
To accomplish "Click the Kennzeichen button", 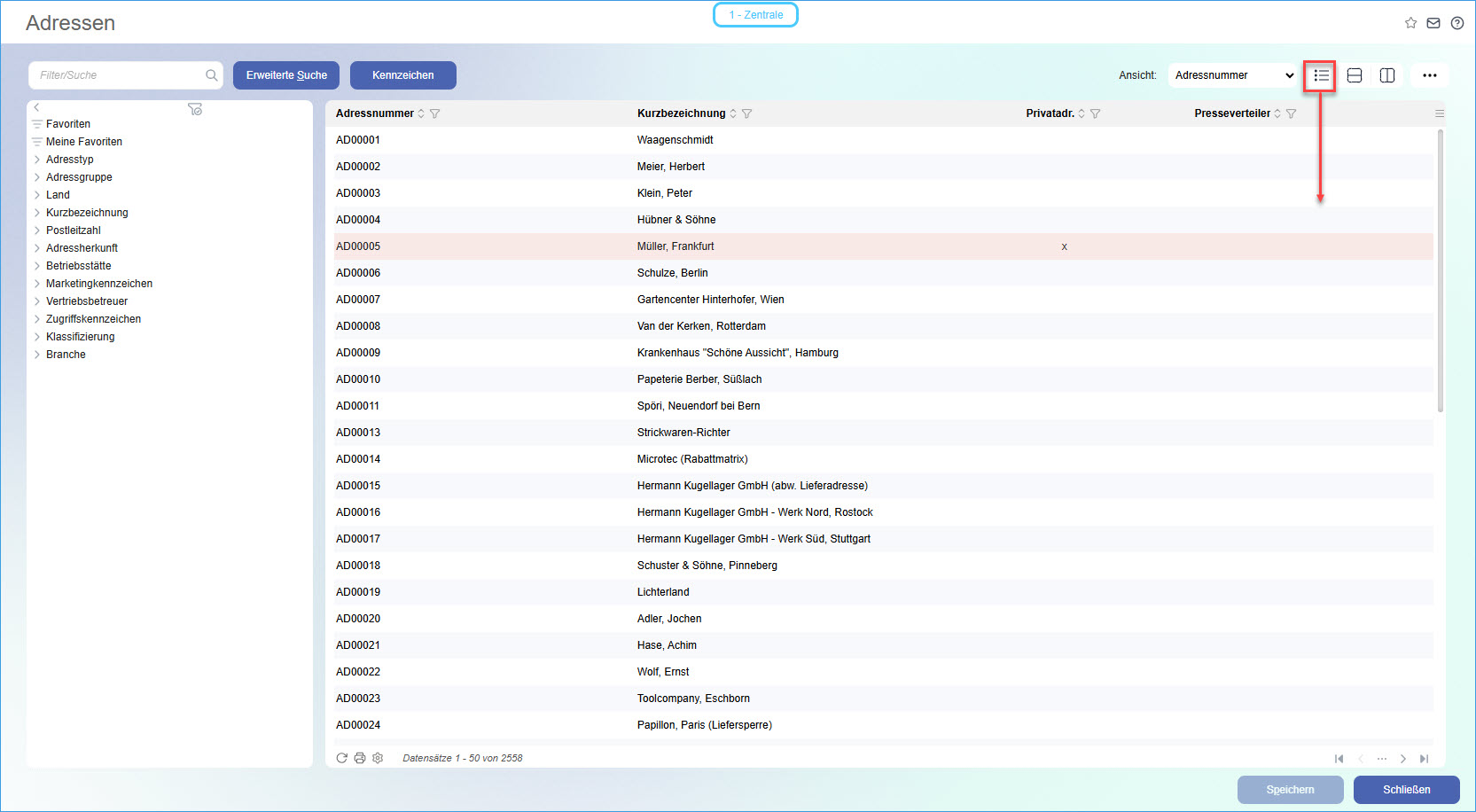I will (403, 75).
